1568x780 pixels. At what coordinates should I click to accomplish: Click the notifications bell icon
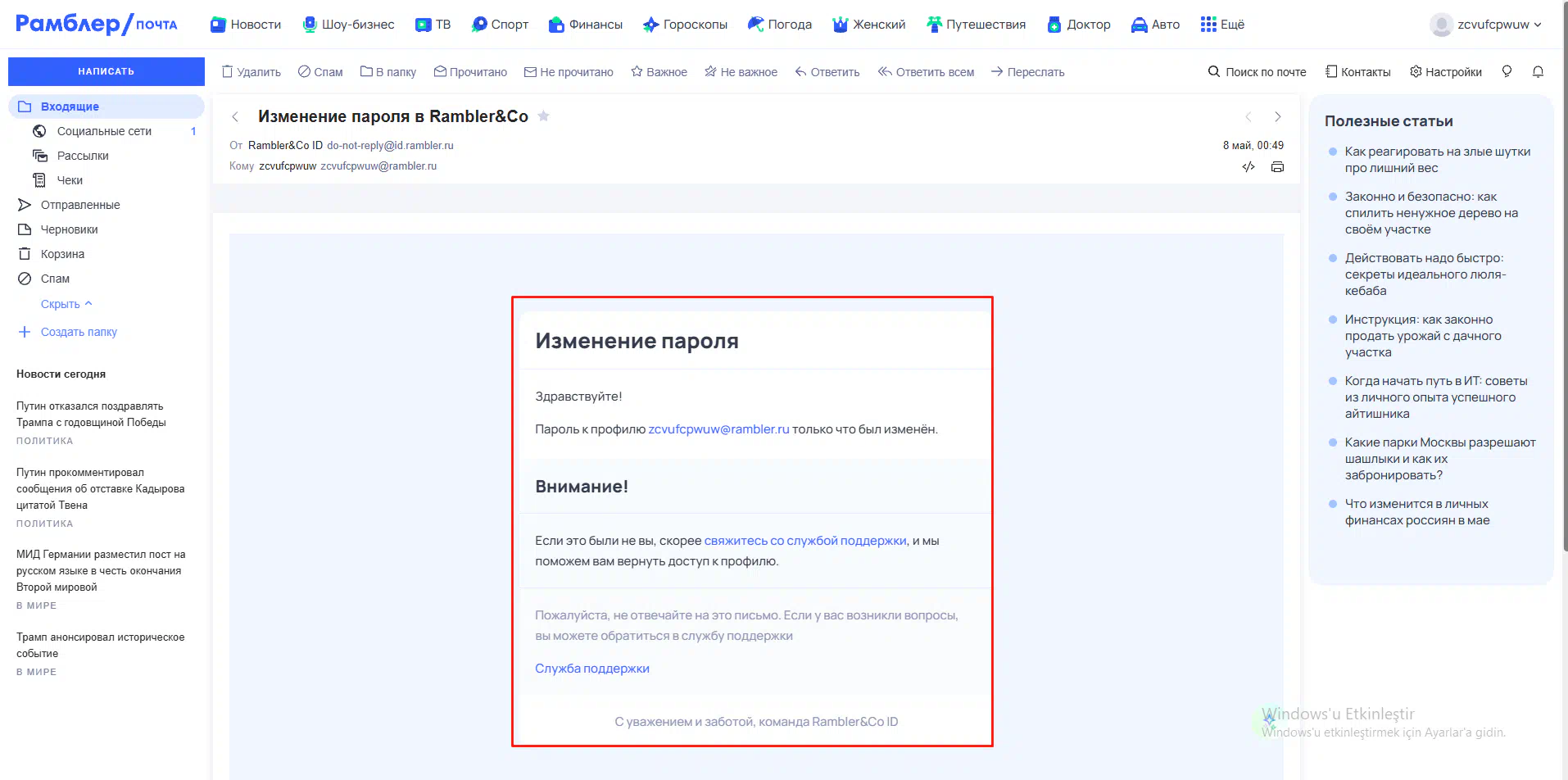pos(1538,72)
